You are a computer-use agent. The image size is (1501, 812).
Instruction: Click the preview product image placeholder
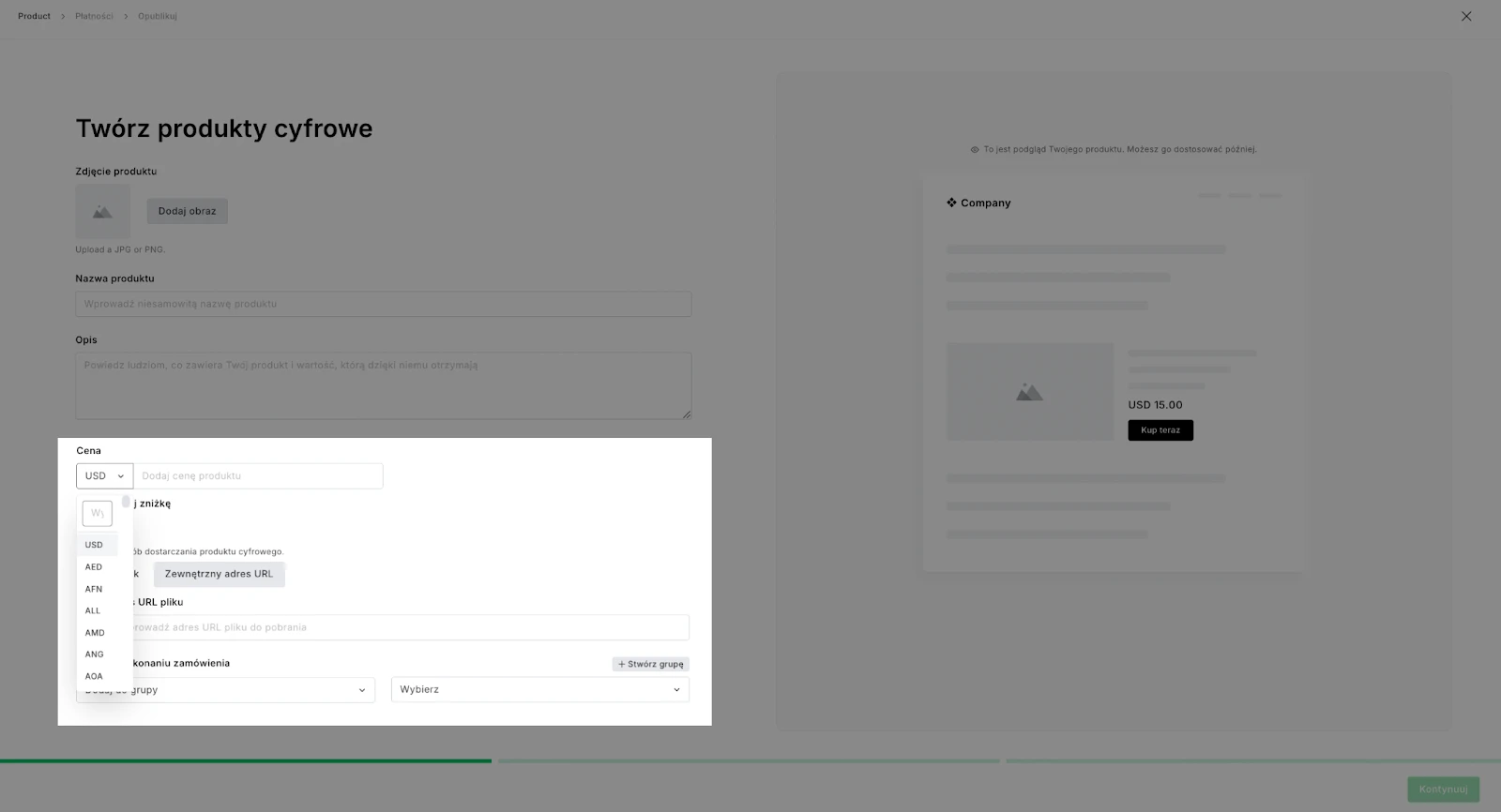1030,392
